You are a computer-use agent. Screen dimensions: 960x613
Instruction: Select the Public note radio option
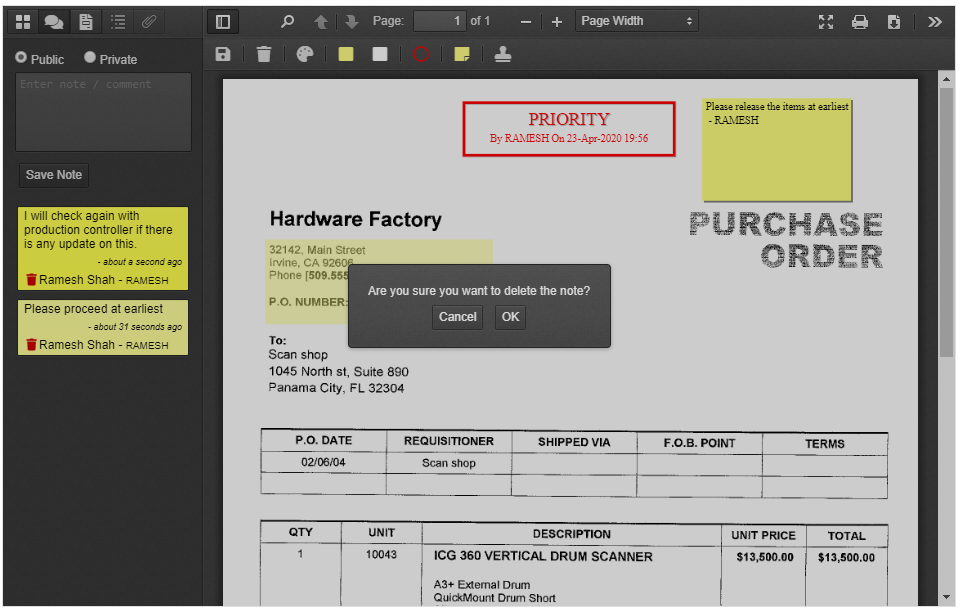click(x=21, y=59)
